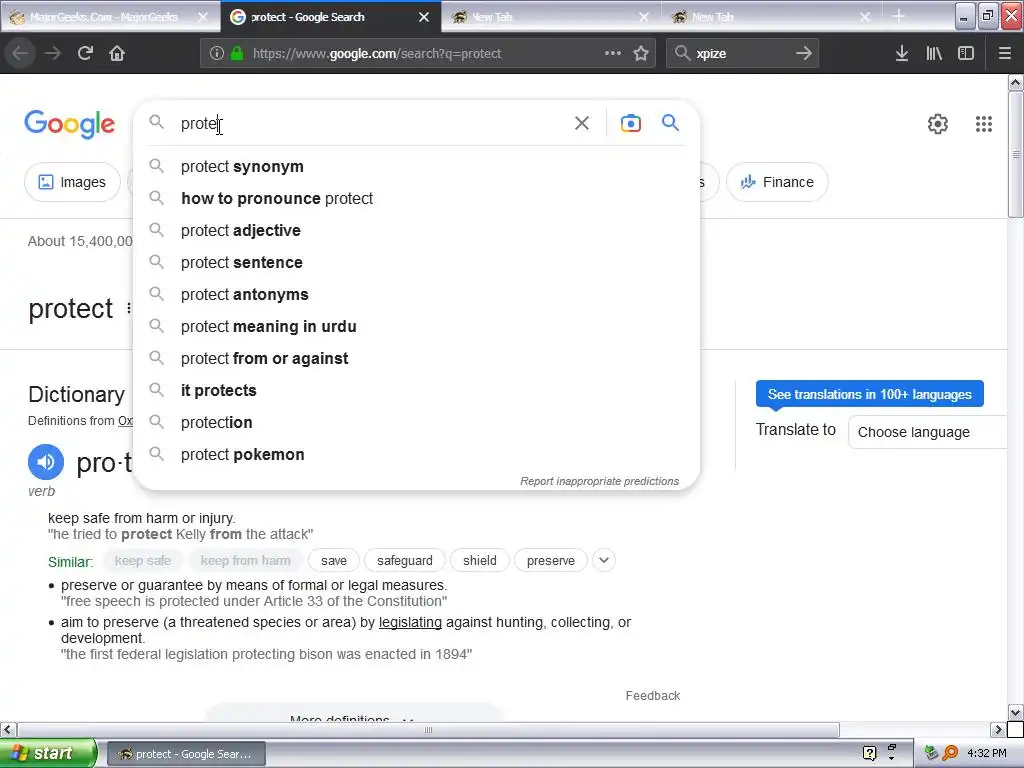
Task: Reload the current page
Action: point(85,53)
